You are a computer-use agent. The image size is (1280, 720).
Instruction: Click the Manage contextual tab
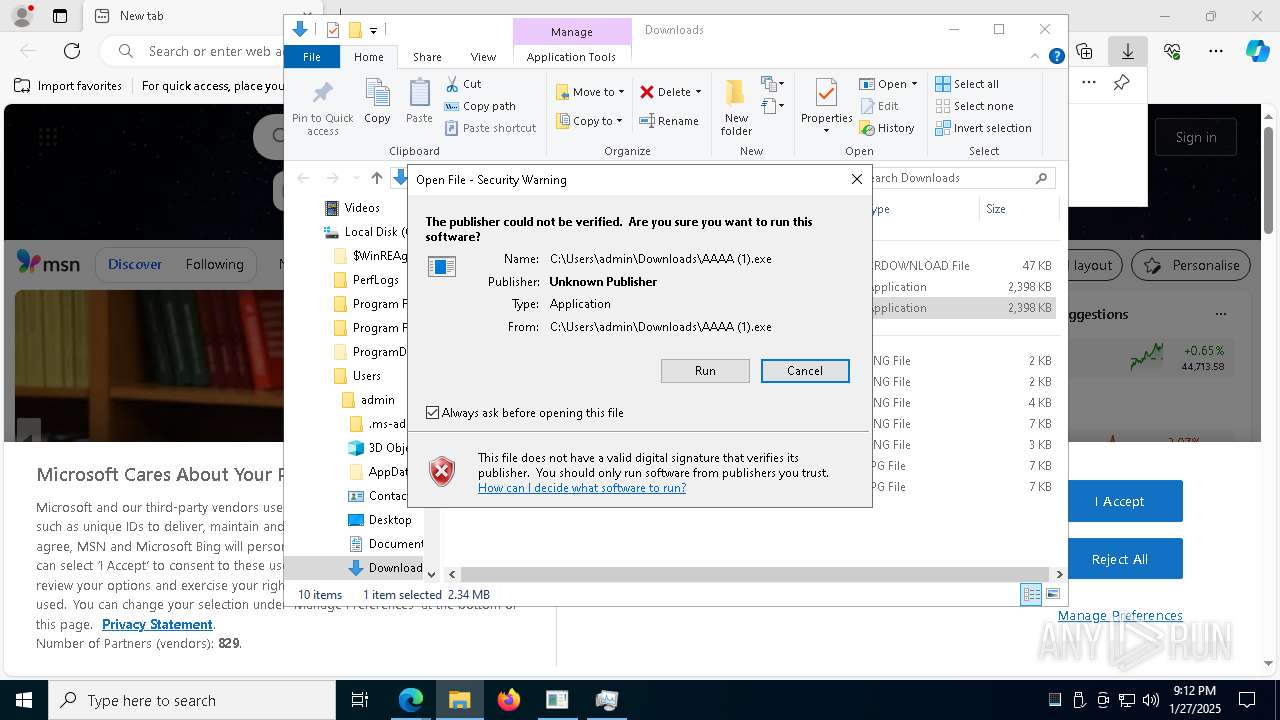tap(572, 32)
